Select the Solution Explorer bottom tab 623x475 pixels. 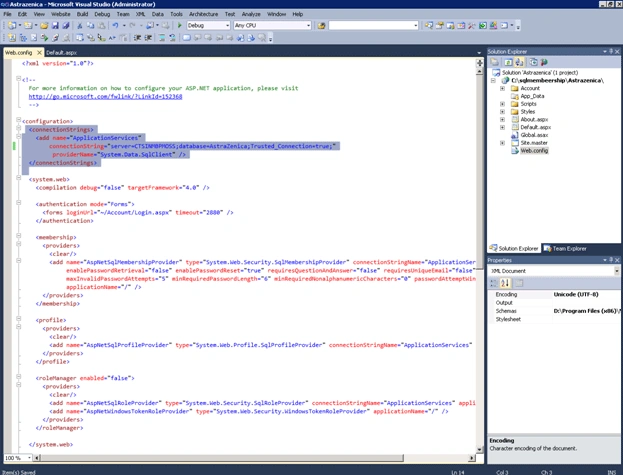(x=514, y=249)
